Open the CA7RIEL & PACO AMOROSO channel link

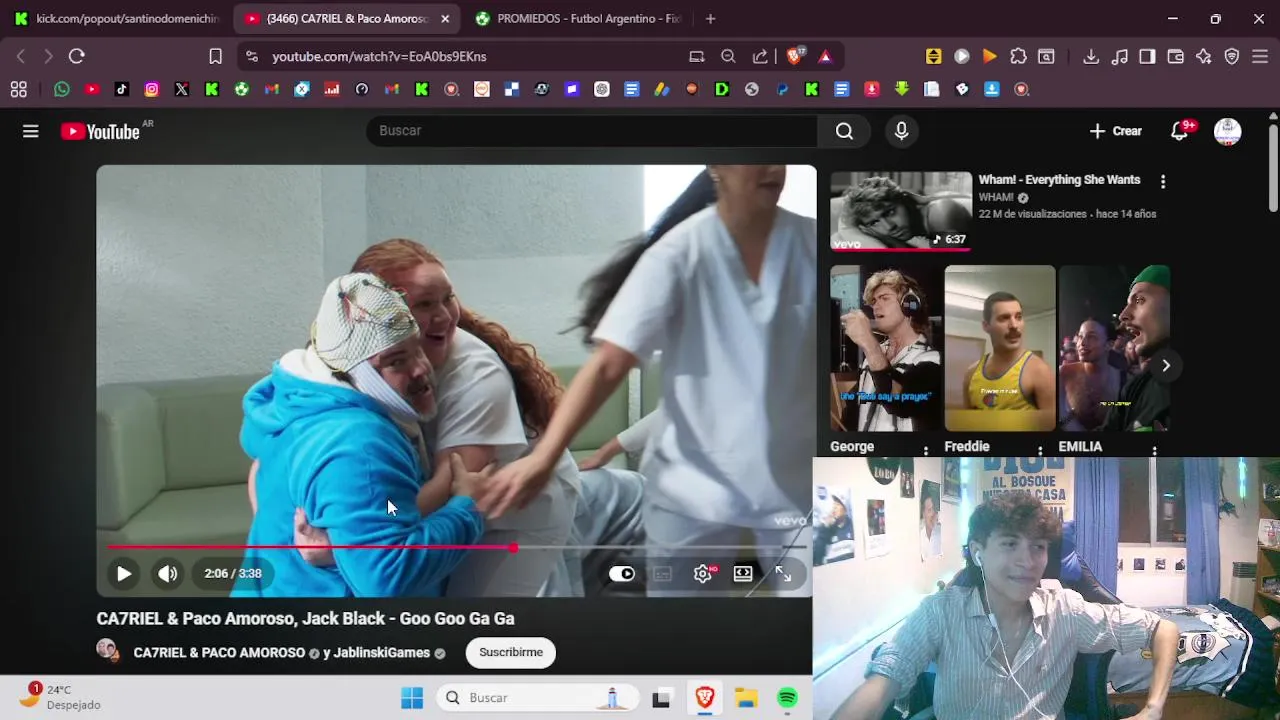coord(219,653)
